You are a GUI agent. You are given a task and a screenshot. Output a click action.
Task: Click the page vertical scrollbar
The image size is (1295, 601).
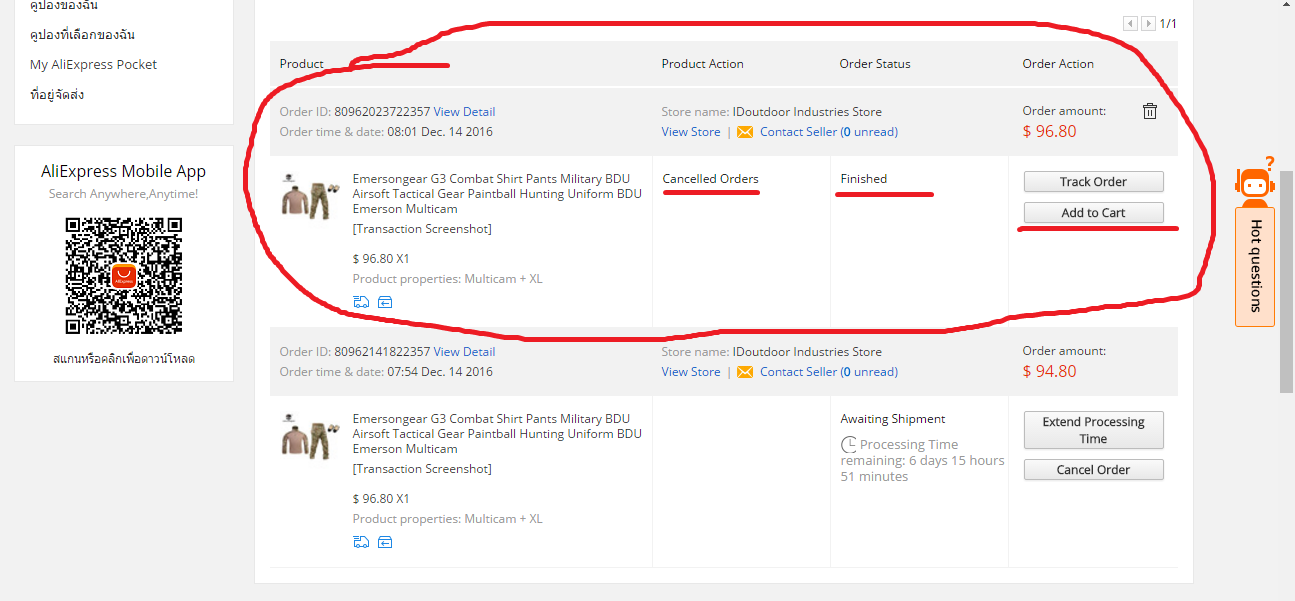click(x=1286, y=280)
